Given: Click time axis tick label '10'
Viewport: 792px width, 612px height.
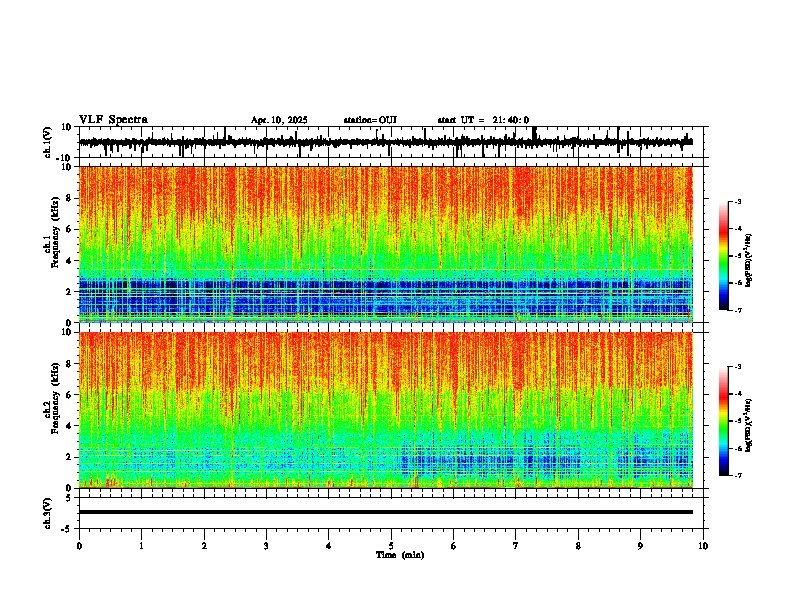Looking at the screenshot, I should click(x=703, y=546).
